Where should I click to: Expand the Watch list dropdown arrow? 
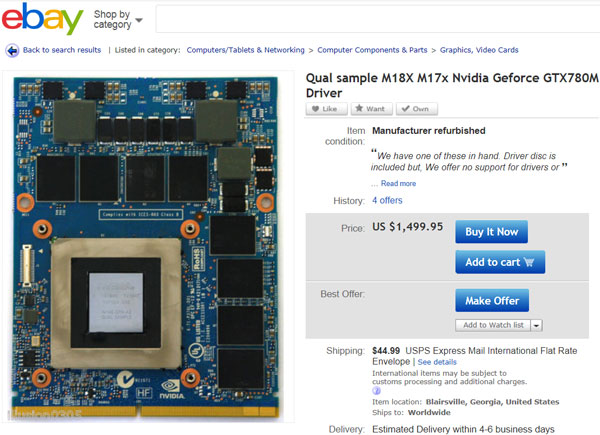(x=536, y=325)
